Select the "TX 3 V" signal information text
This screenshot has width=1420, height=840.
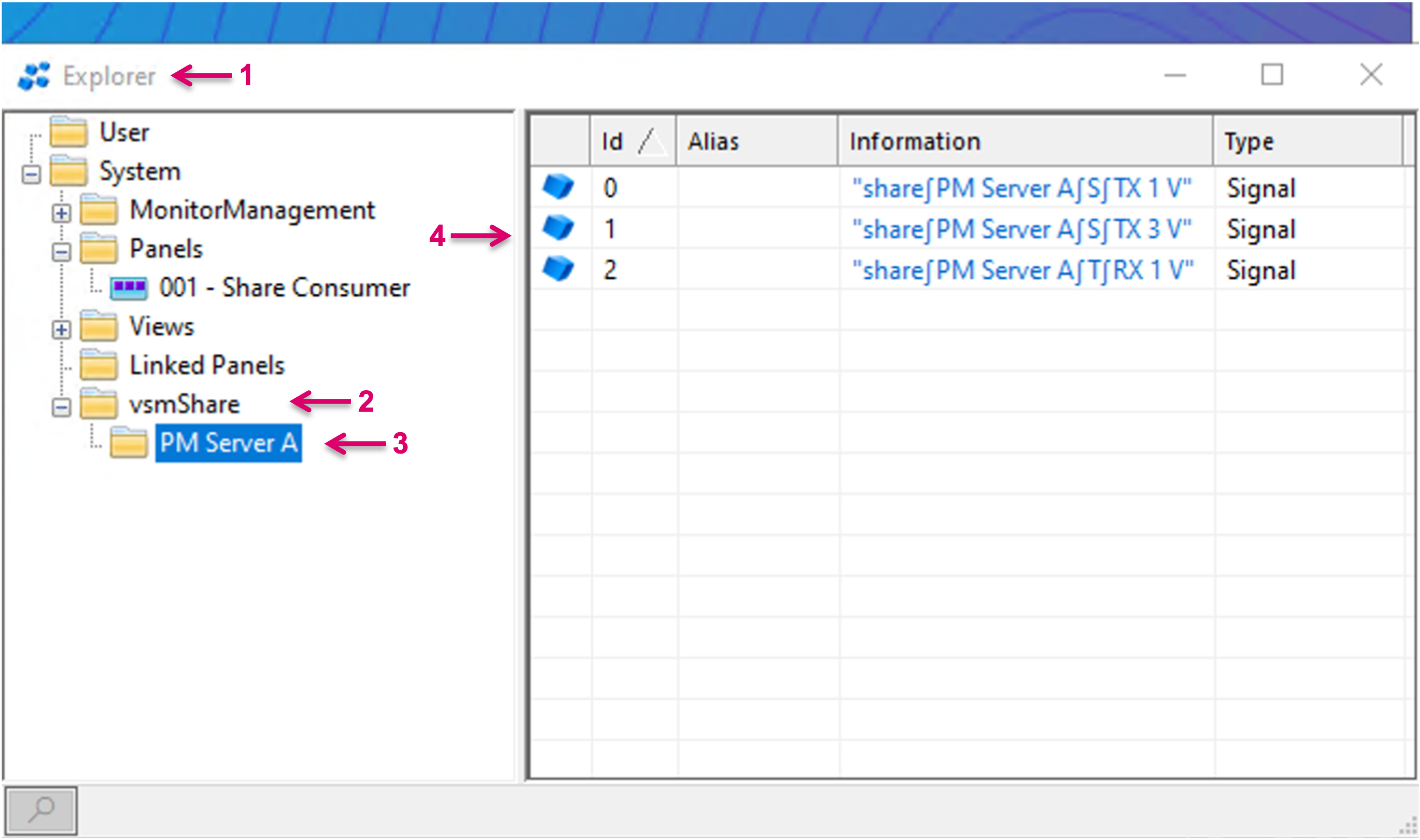point(1022,229)
